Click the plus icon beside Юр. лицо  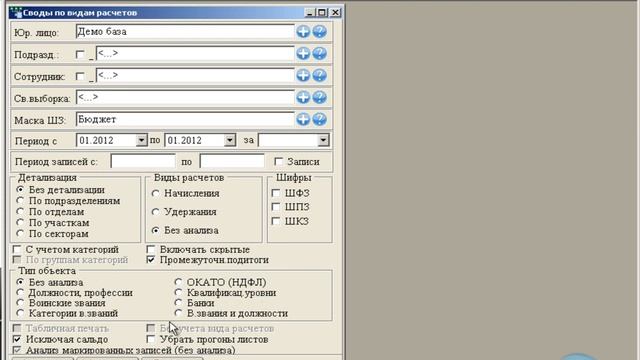click(x=303, y=31)
